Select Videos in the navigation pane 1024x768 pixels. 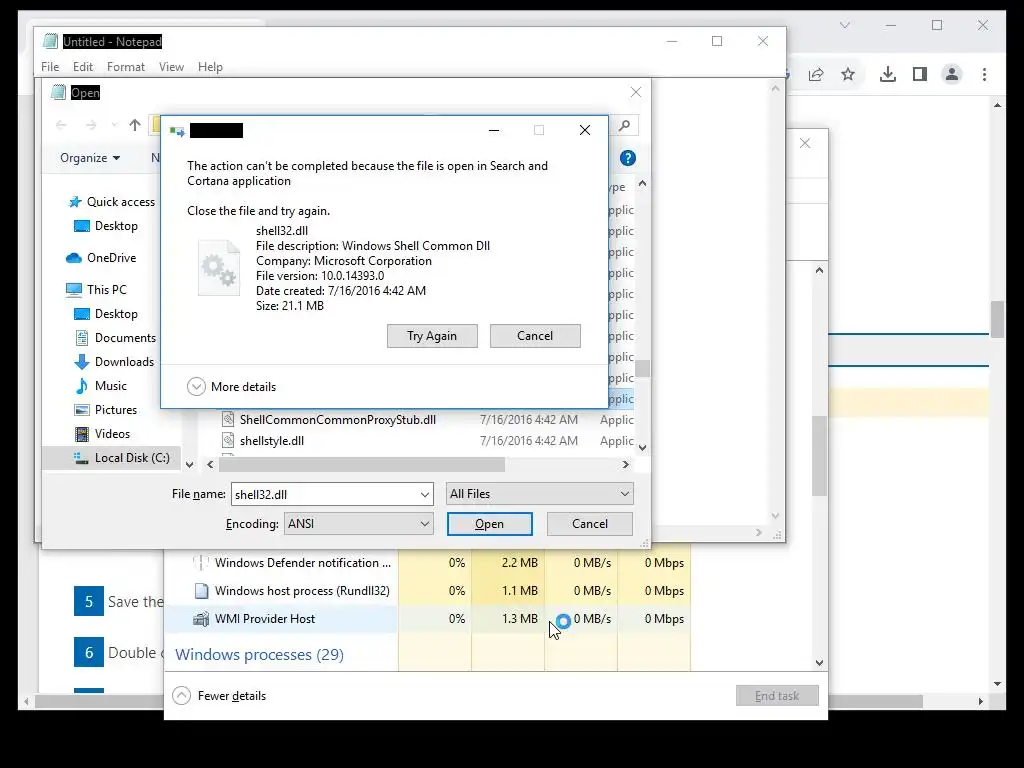coord(103,434)
